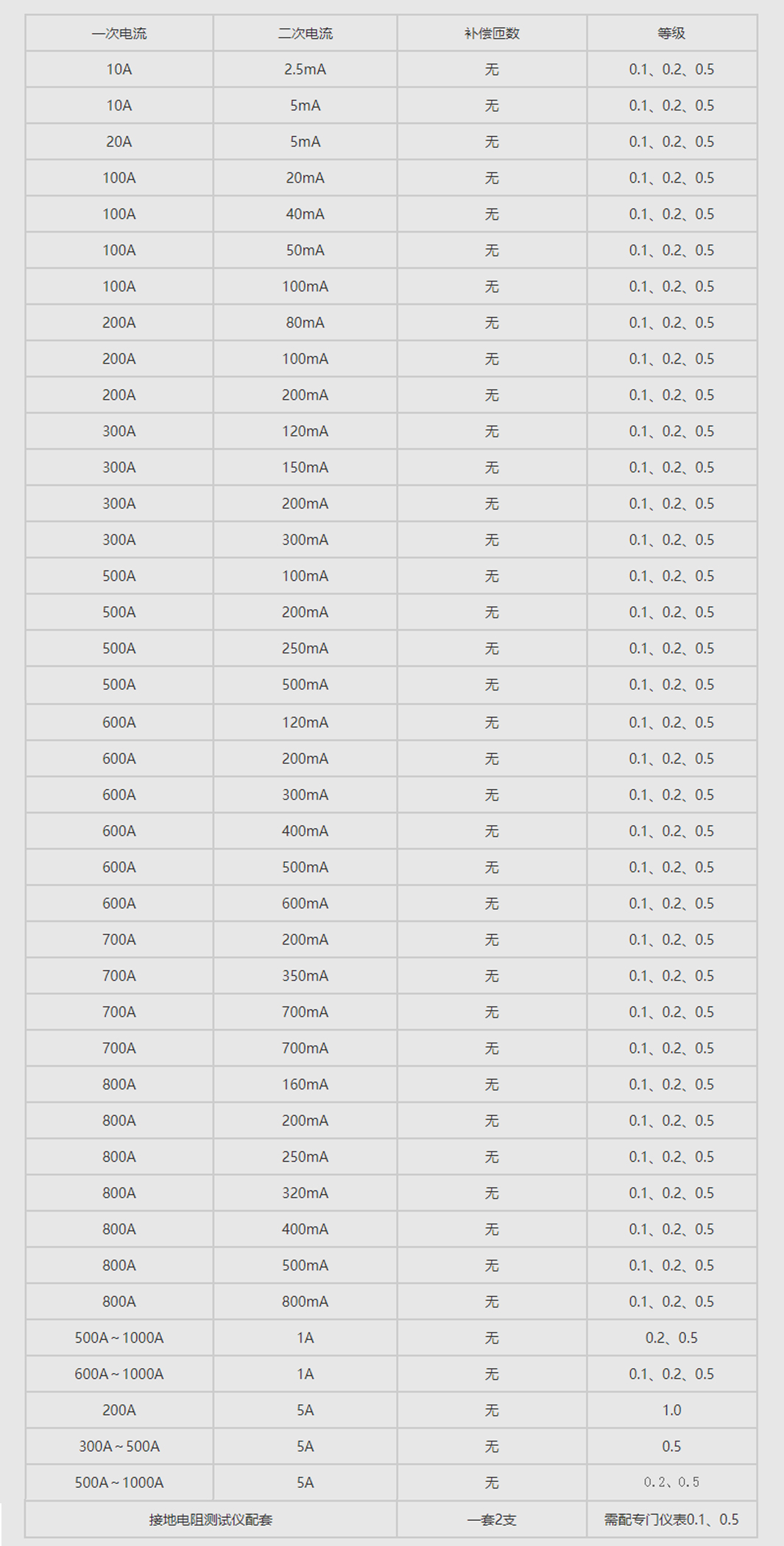Click the 一次电流 column header

coord(119,33)
